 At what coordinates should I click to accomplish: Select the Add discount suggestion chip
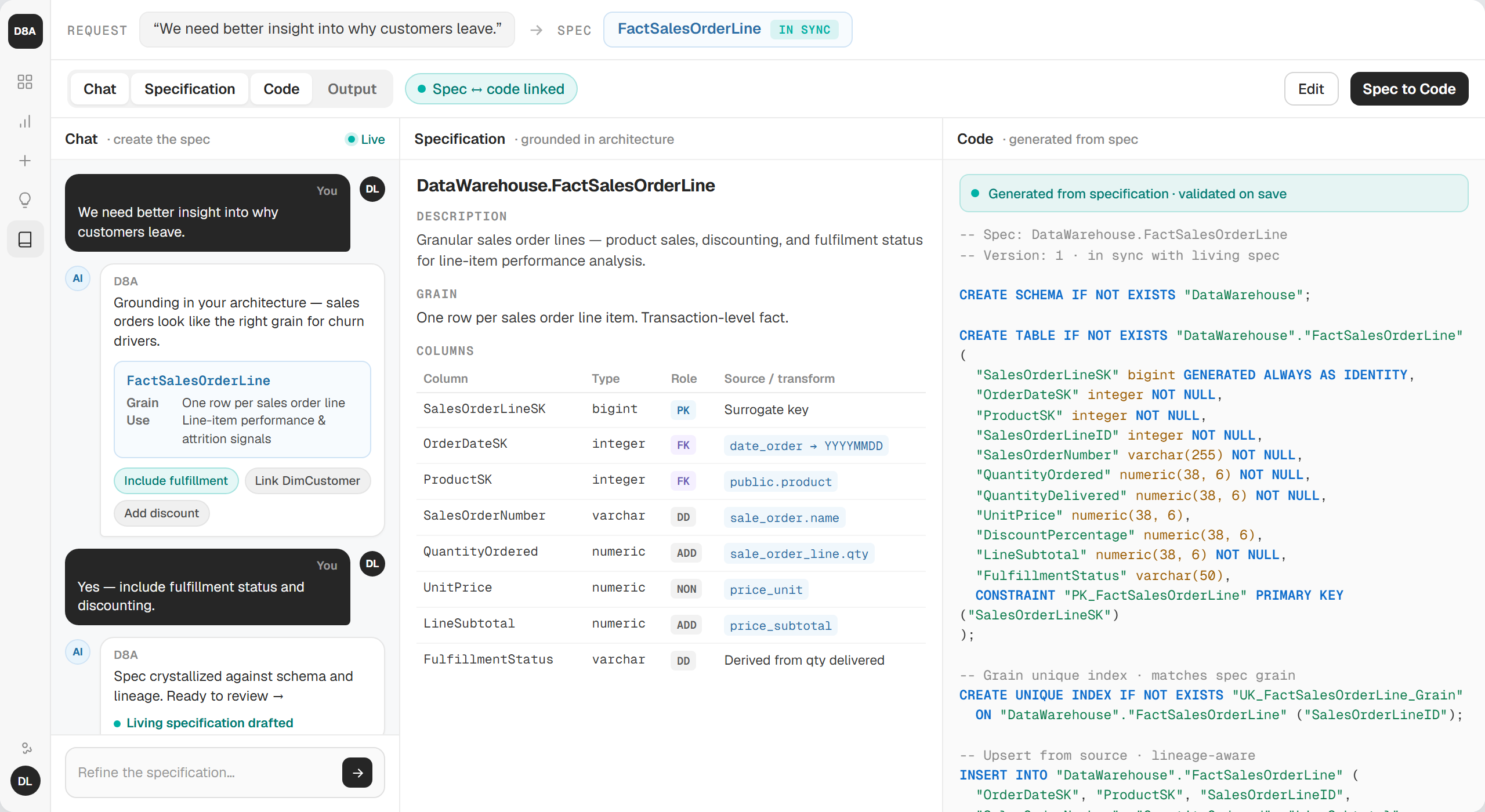pyautogui.click(x=161, y=513)
